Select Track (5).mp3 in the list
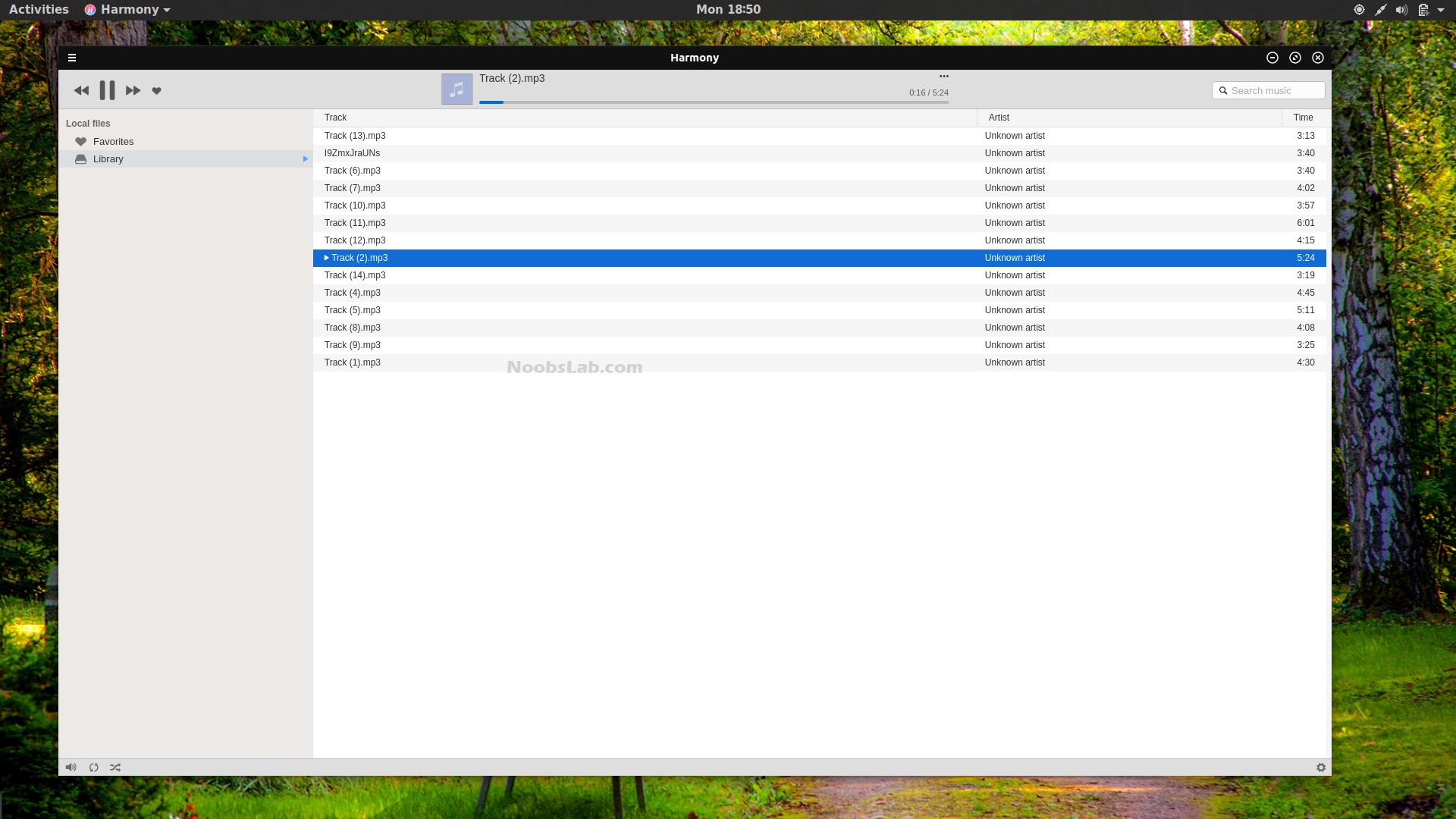Viewport: 1456px width, 819px height. (820, 310)
